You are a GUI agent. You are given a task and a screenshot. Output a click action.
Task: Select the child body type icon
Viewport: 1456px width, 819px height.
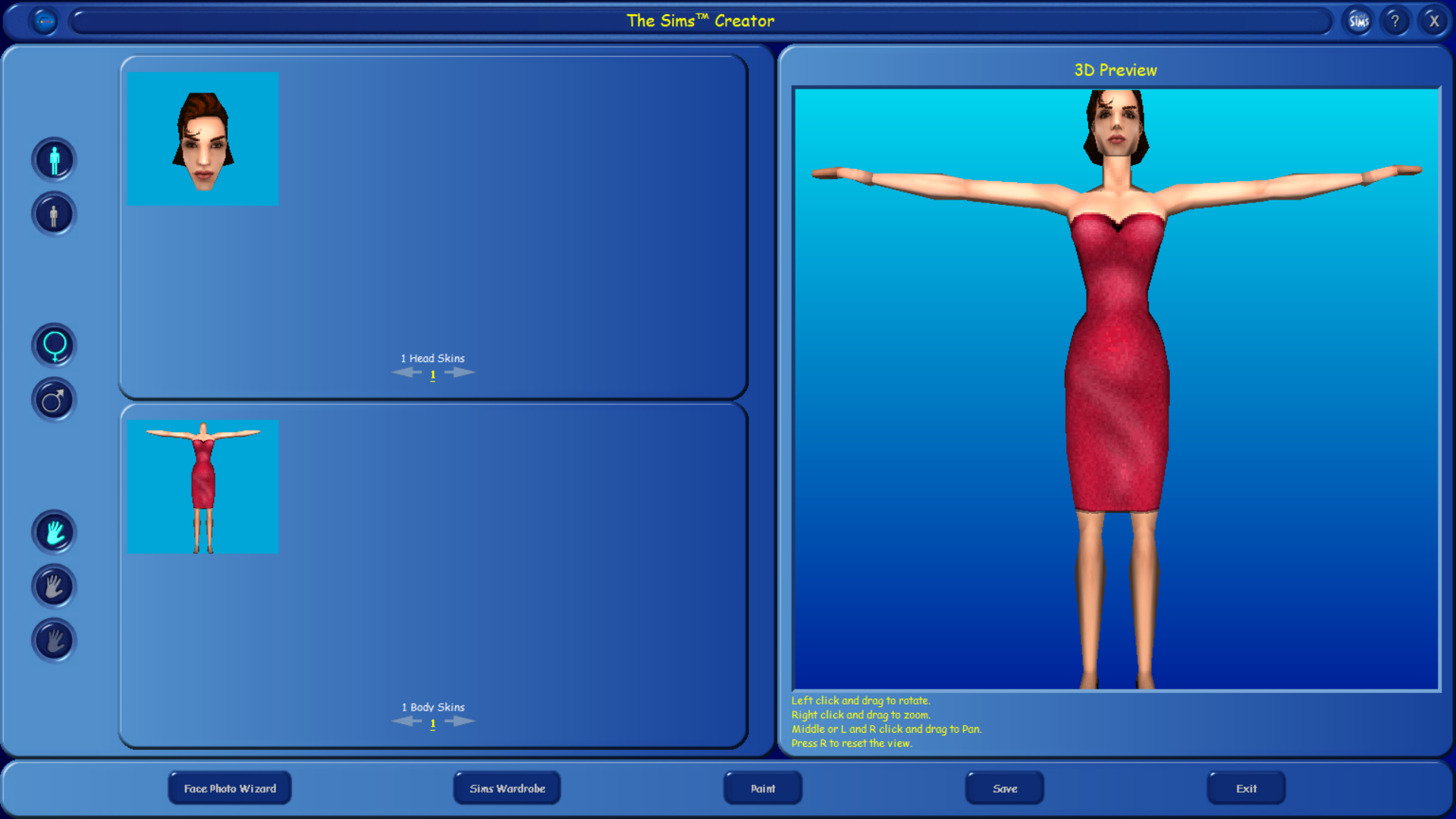[x=53, y=215]
